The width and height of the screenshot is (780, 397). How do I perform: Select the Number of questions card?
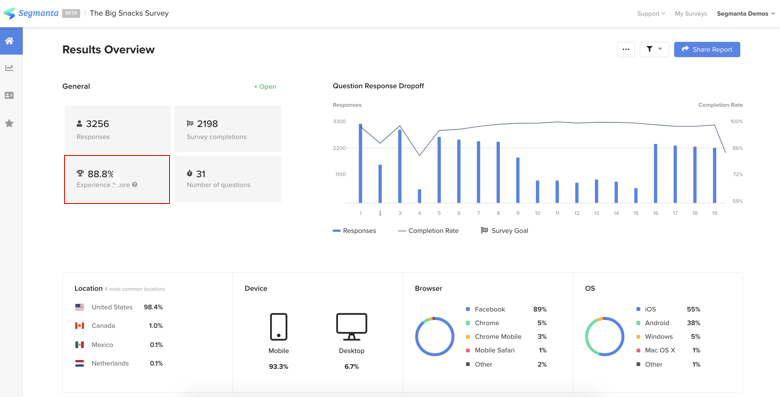[228, 179]
